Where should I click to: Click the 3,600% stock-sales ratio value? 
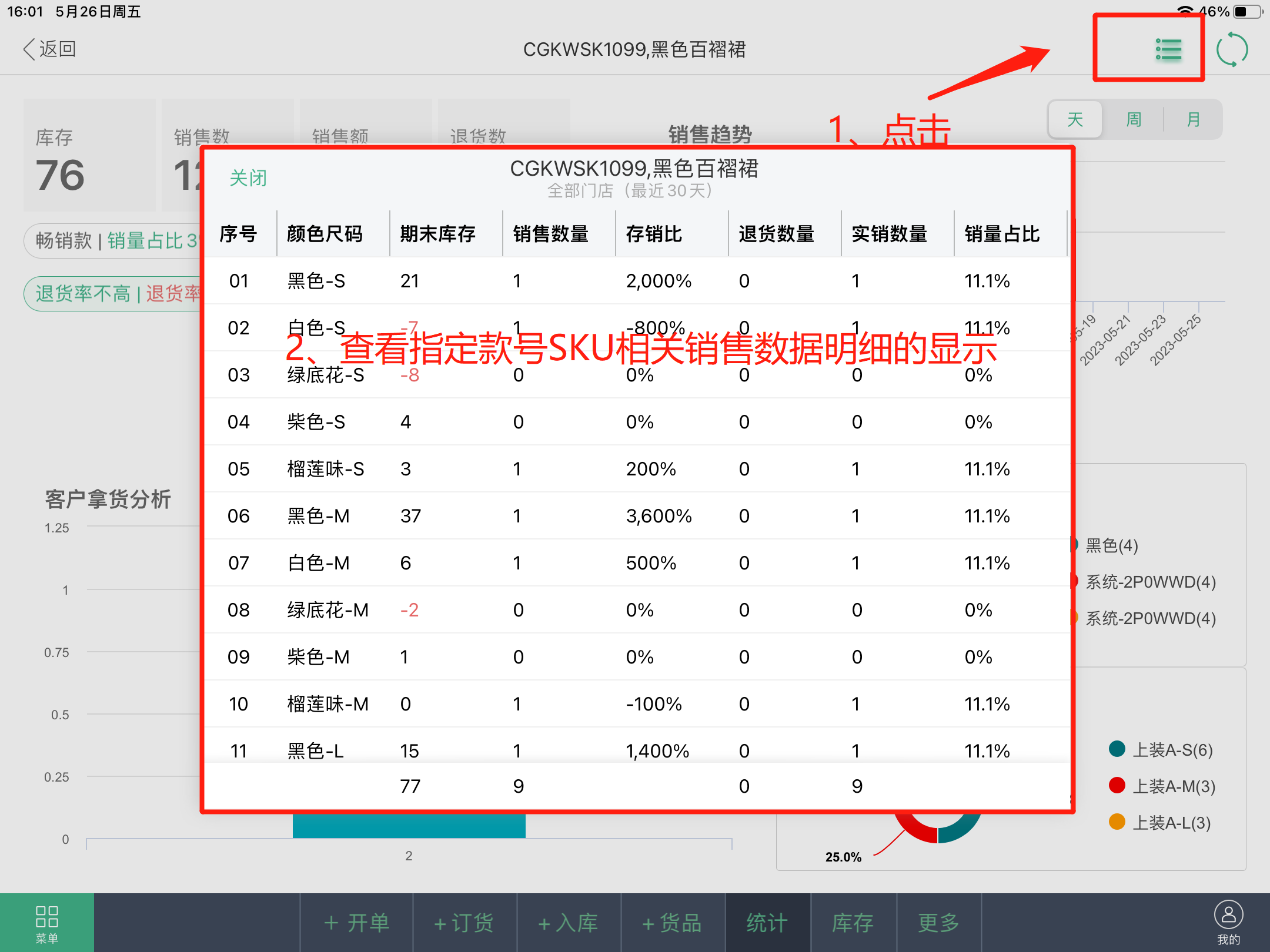tap(659, 516)
